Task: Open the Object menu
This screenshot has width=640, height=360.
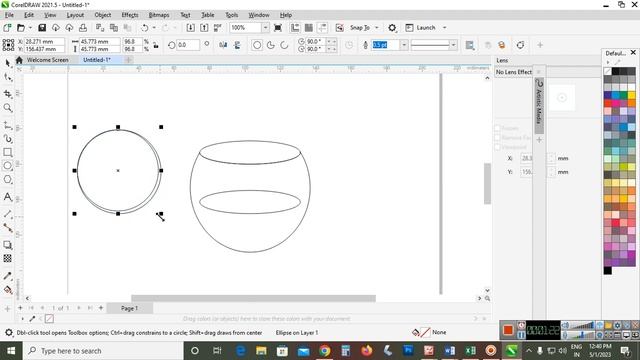Action: (x=102, y=15)
